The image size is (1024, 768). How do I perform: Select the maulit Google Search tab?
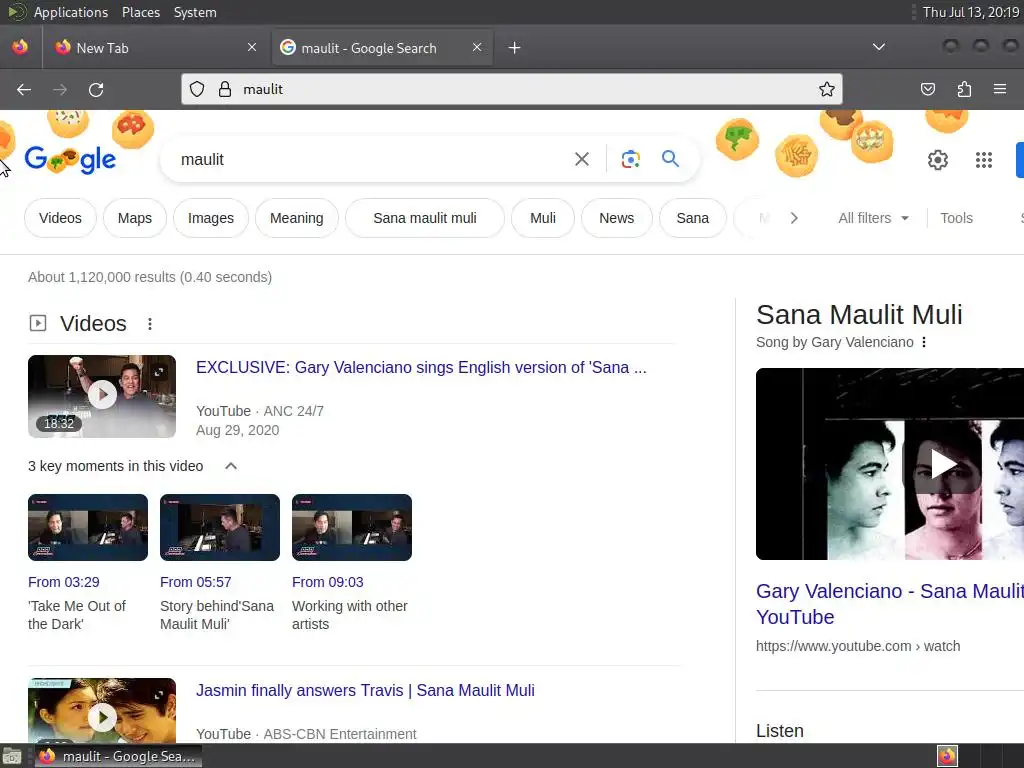382,48
